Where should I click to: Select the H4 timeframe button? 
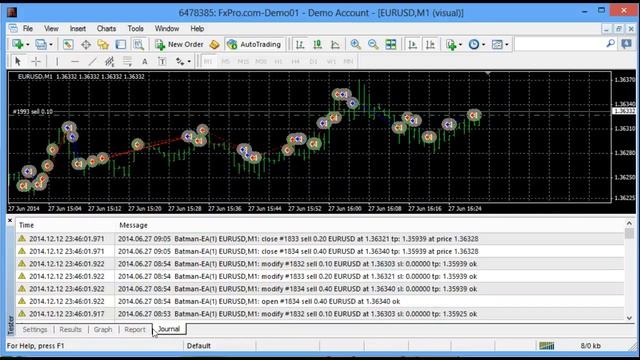[x=296, y=61]
